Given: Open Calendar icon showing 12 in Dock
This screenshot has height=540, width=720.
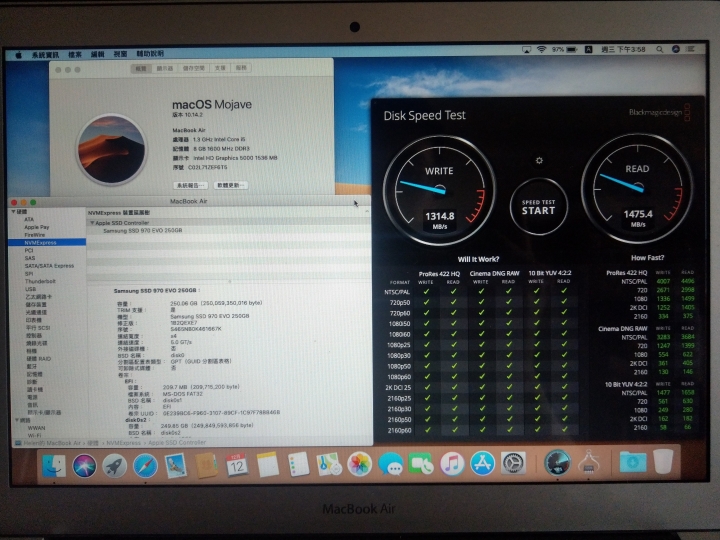Looking at the screenshot, I should click(237, 465).
